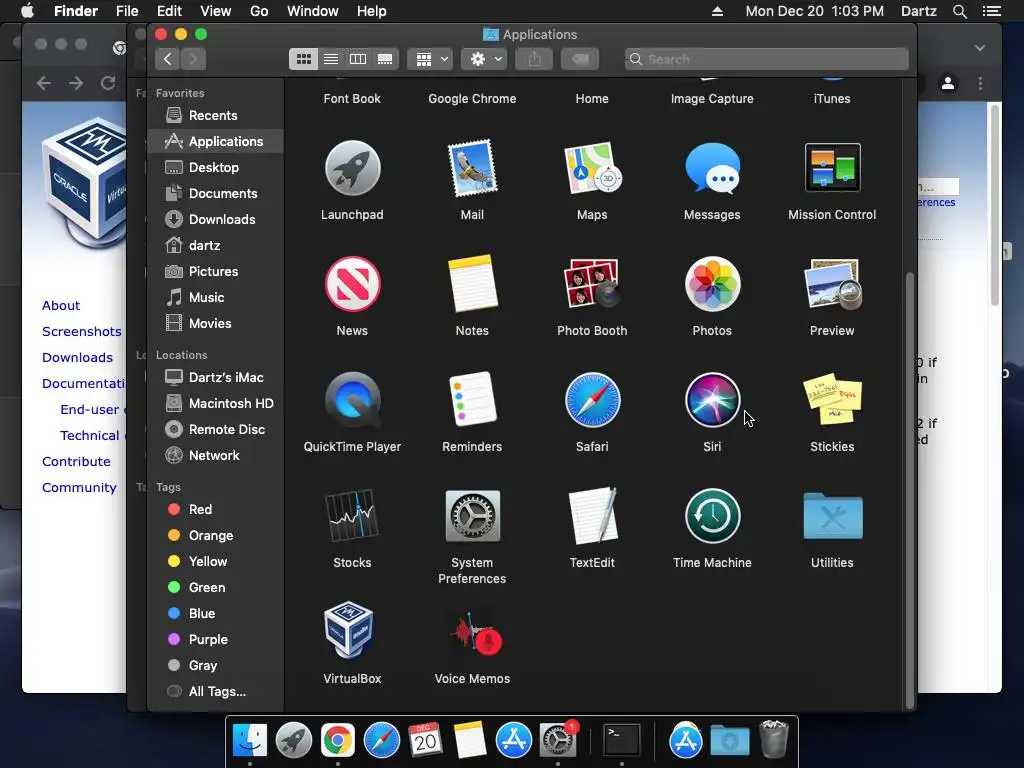
Task: Open the Utilities folder
Action: (833, 516)
